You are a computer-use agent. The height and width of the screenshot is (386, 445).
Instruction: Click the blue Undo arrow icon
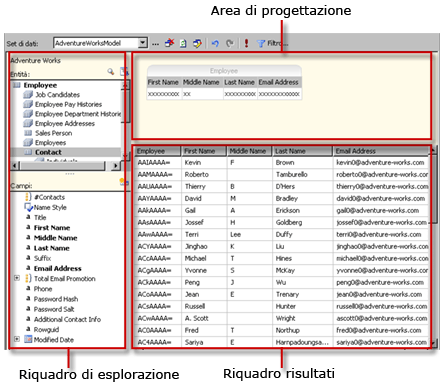[215, 43]
